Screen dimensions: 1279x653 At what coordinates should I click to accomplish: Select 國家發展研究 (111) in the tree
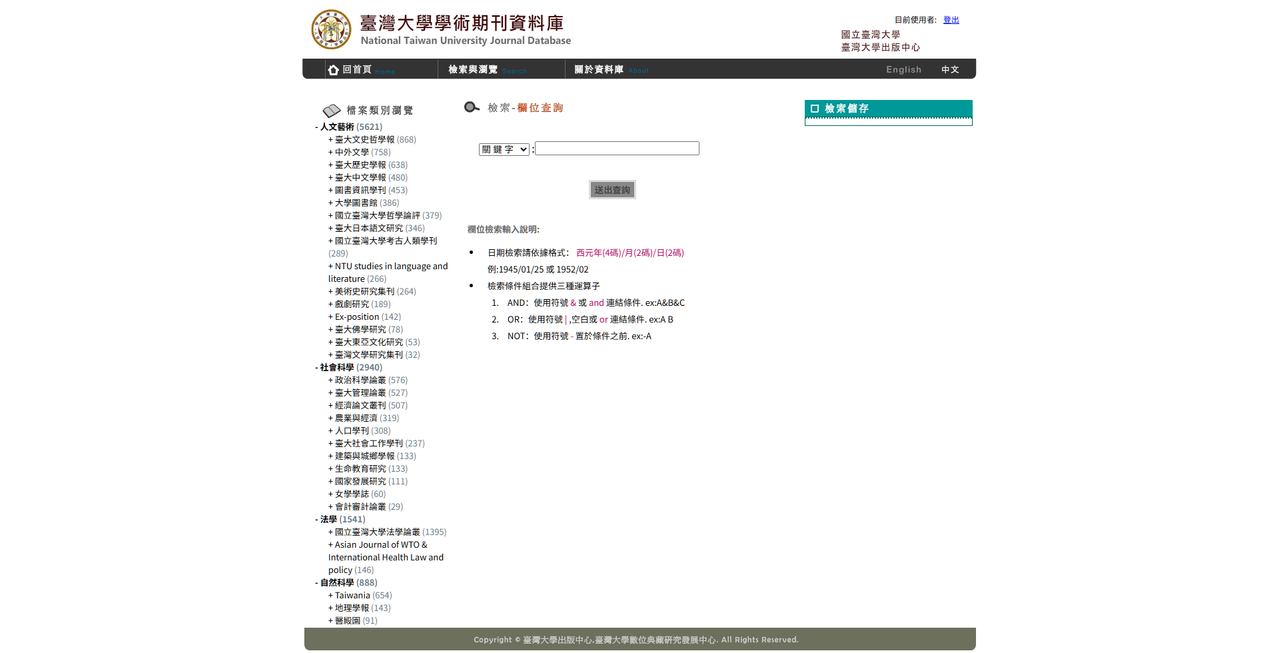(368, 481)
